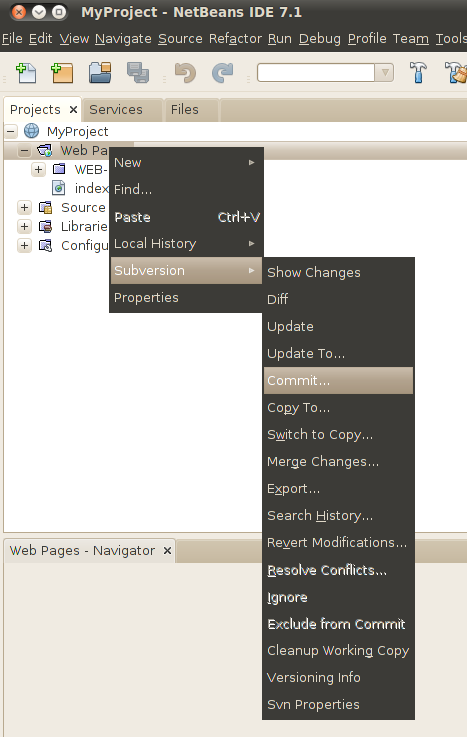Viewport: 467px width, 737px height.
Task: Click the Source Packages icon
Action: (x=46, y=207)
